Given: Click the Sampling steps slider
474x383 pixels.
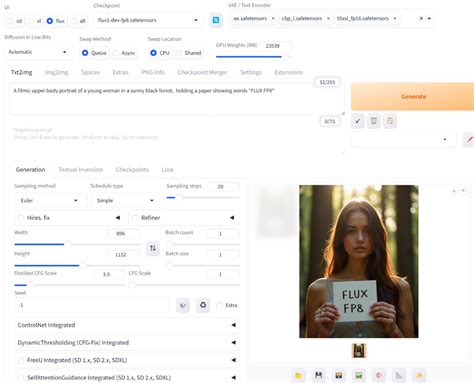Looking at the screenshot, I should coord(203,198).
